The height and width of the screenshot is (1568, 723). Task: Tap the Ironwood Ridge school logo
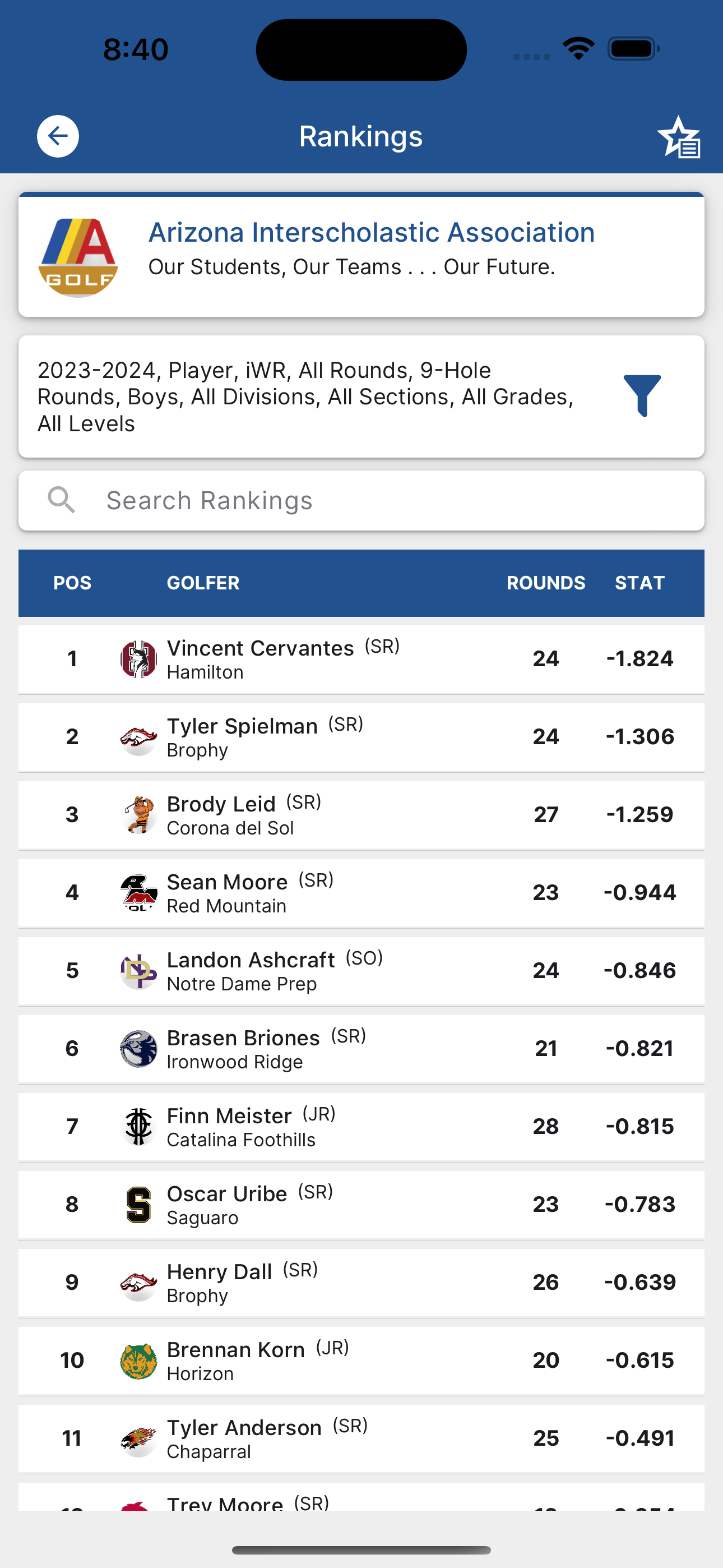[139, 1049]
